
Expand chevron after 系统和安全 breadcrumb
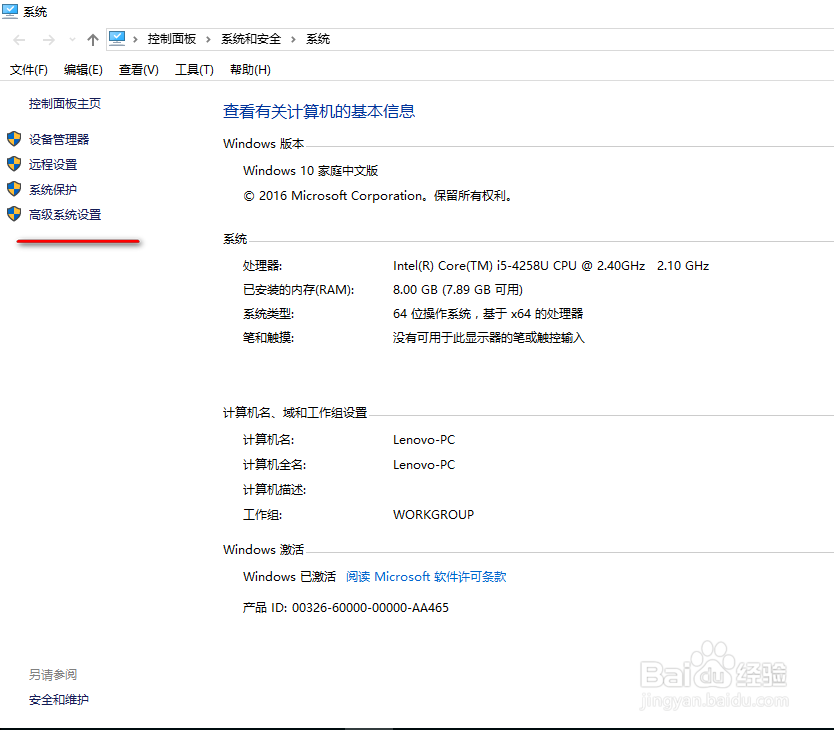pyautogui.click(x=293, y=39)
